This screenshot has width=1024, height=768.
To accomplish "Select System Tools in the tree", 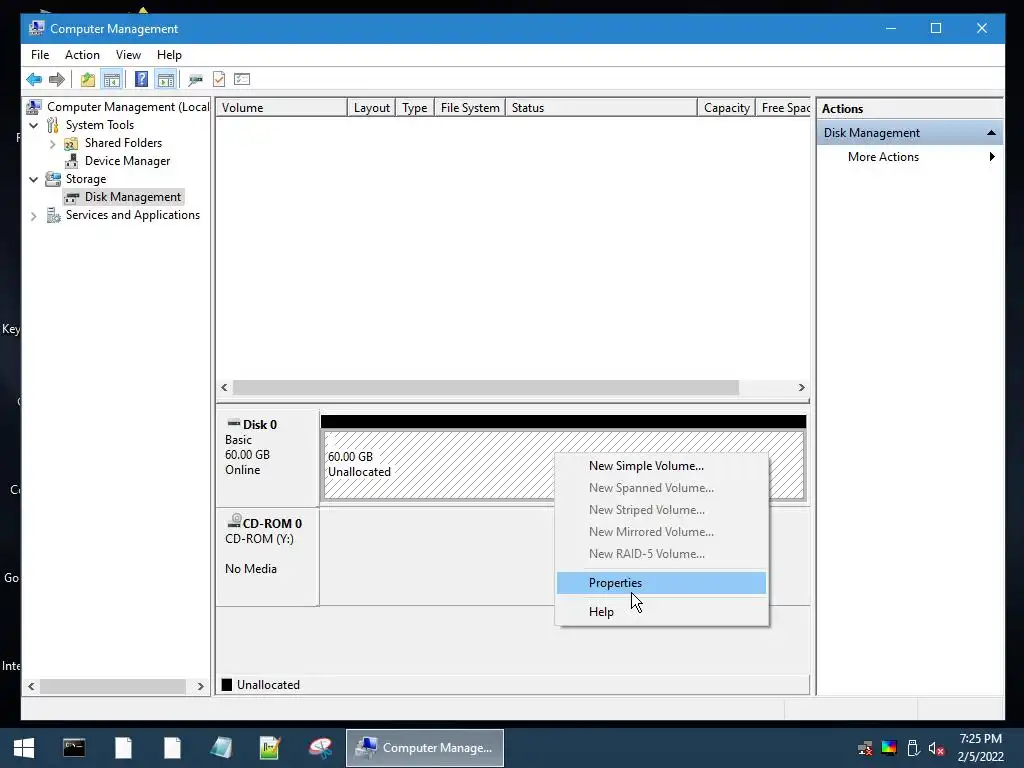I will tap(99, 125).
